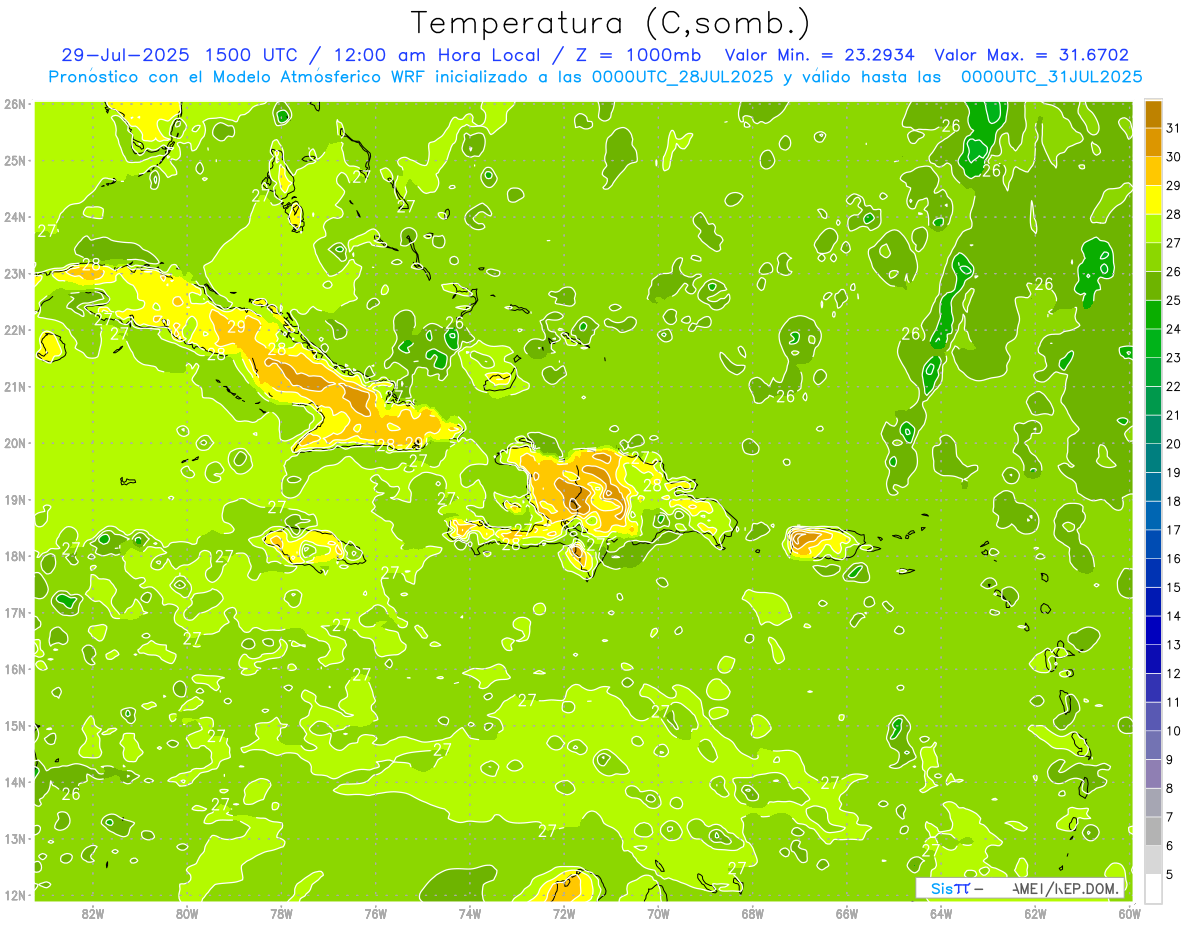Select the yellow color bar segment between 28 and 29
Viewport: 1200px width, 927px height.
click(x=1153, y=200)
